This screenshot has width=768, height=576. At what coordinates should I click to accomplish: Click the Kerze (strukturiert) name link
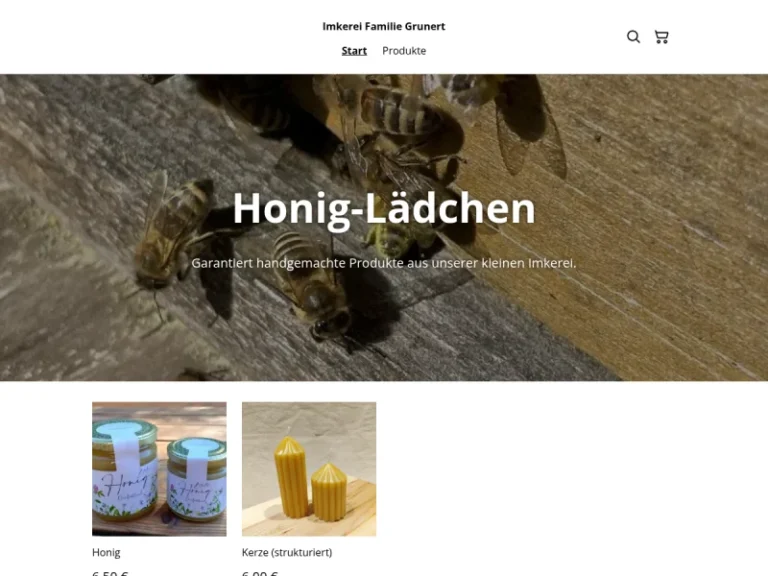coord(287,552)
